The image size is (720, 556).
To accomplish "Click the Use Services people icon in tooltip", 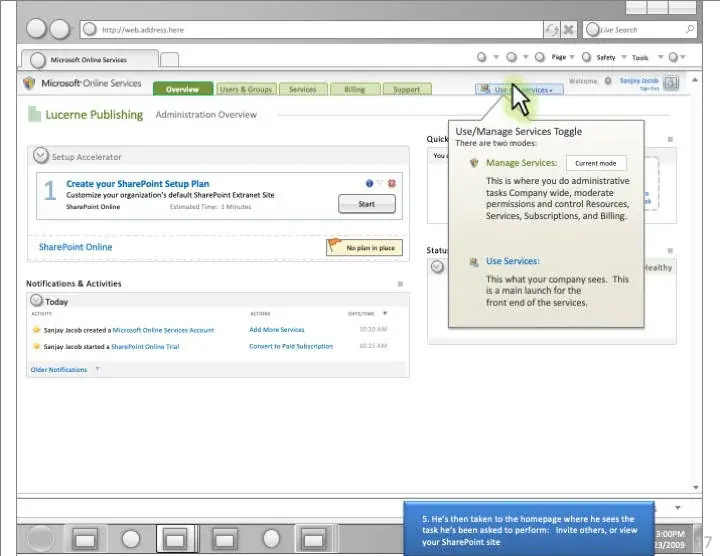I will point(474,262).
